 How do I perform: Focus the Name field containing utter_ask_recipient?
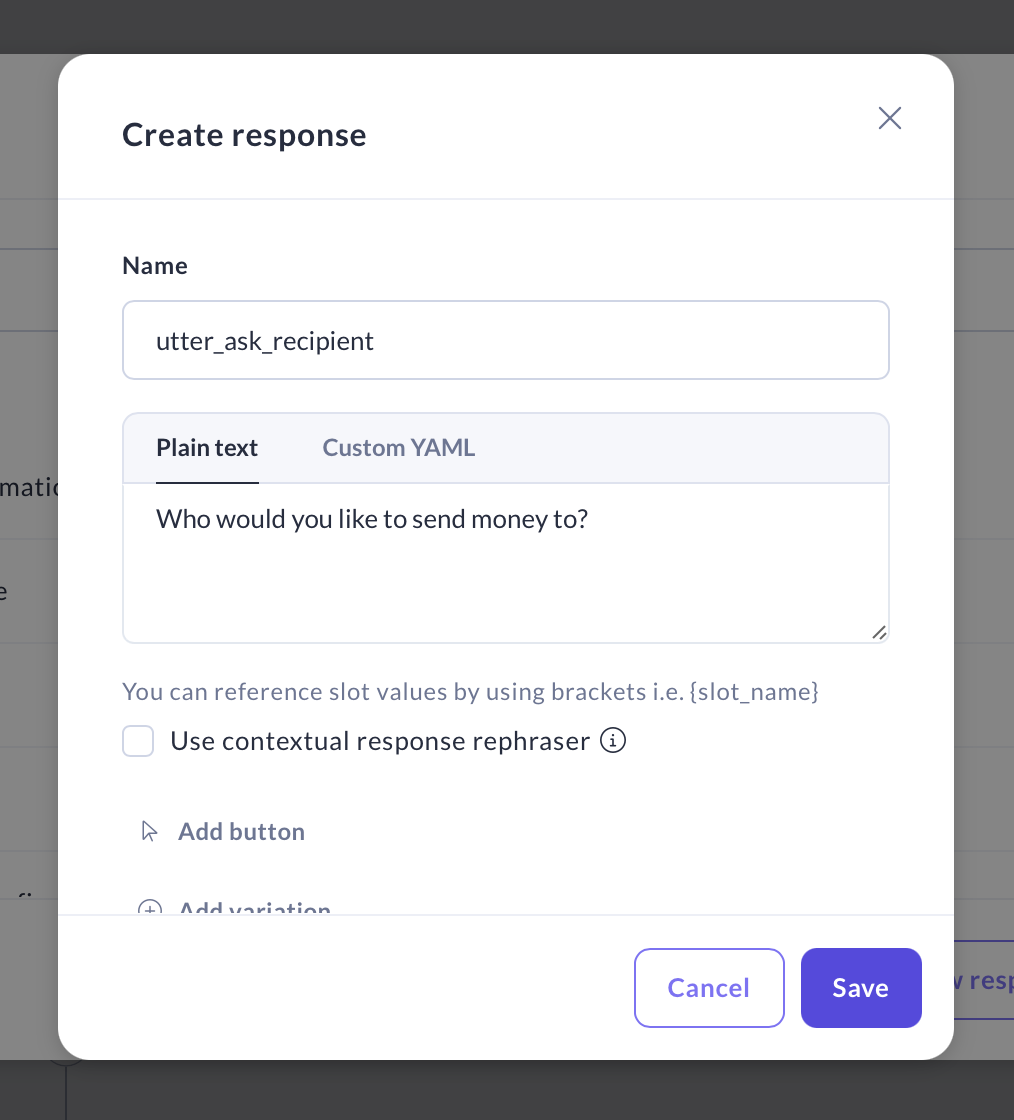point(505,341)
